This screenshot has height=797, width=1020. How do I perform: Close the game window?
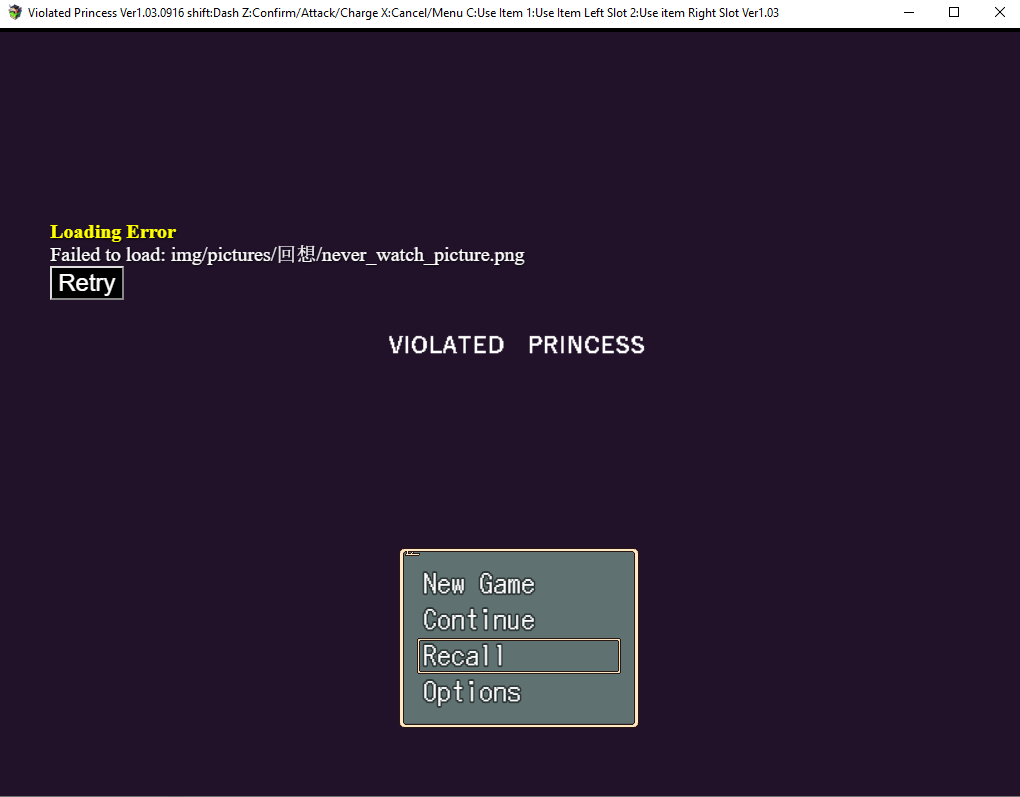999,12
